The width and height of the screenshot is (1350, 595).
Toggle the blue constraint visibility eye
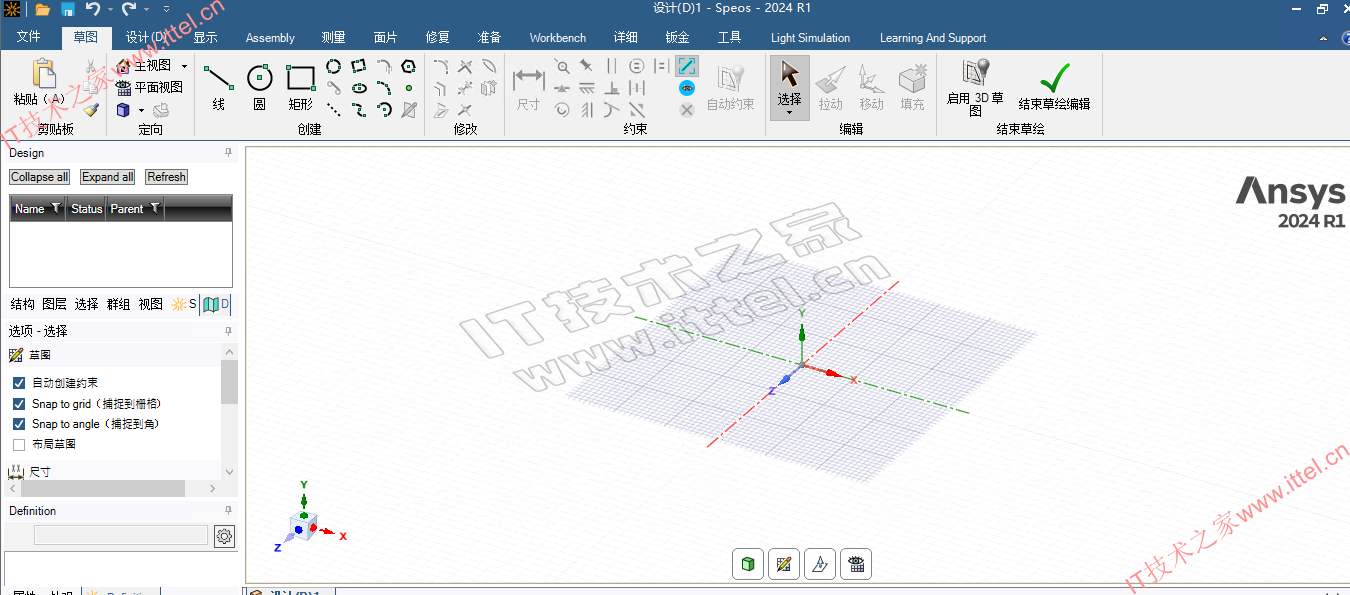687,88
